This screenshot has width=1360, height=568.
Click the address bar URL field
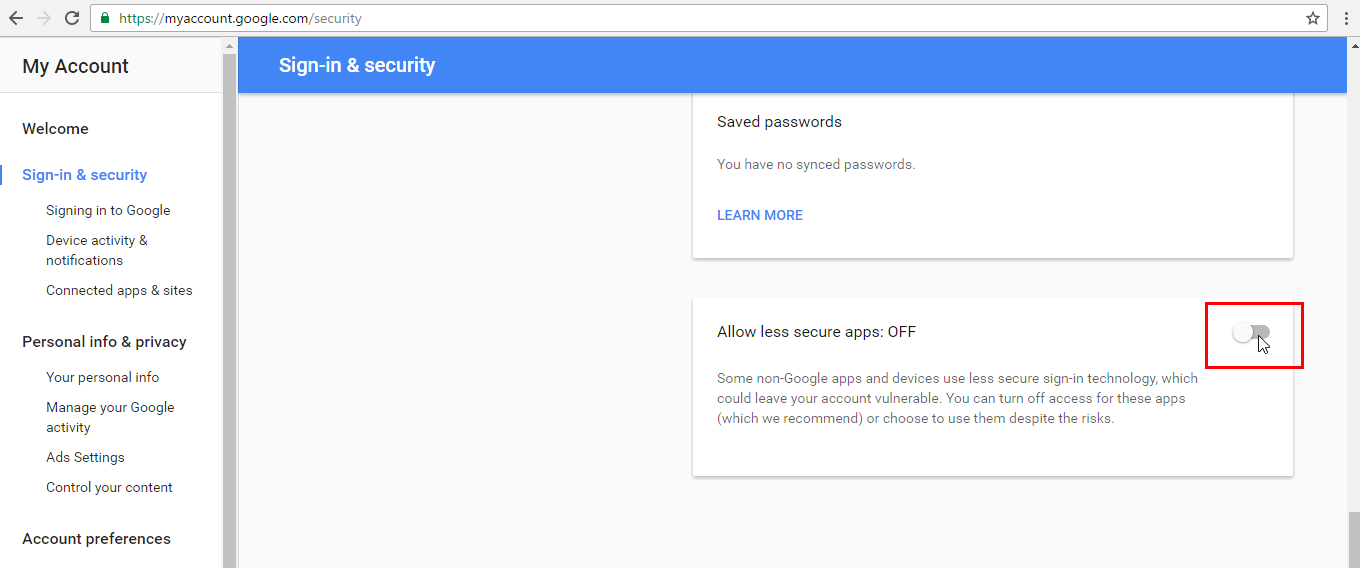[x=700, y=18]
